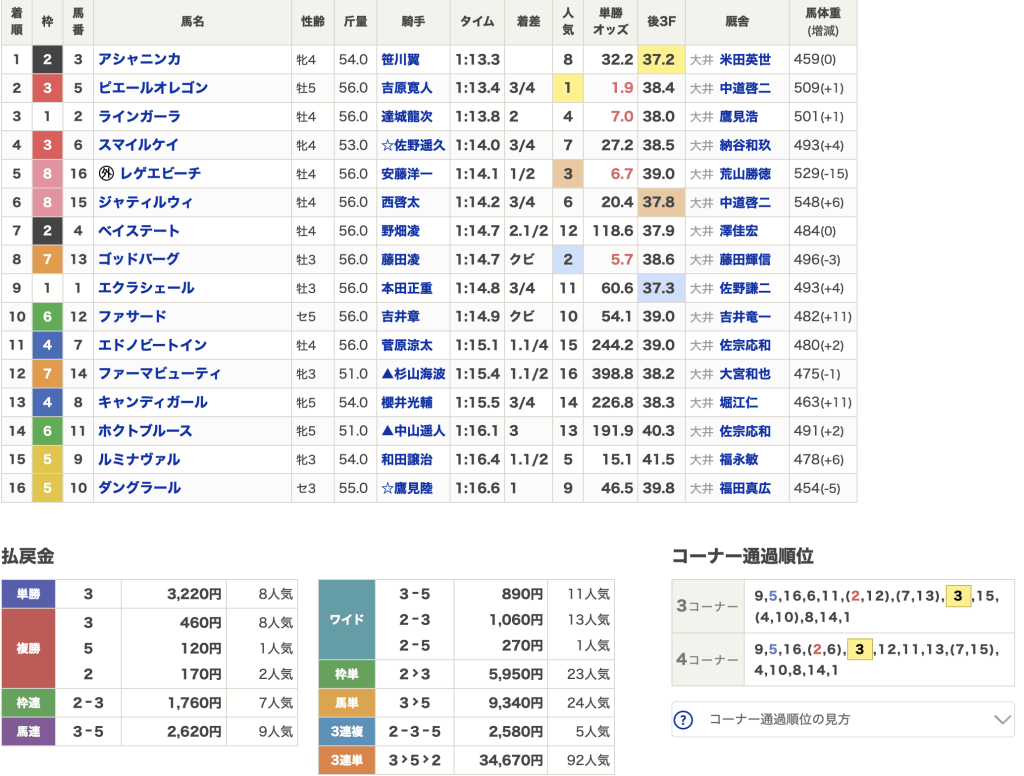Open horse キャンディガール link

point(153,402)
